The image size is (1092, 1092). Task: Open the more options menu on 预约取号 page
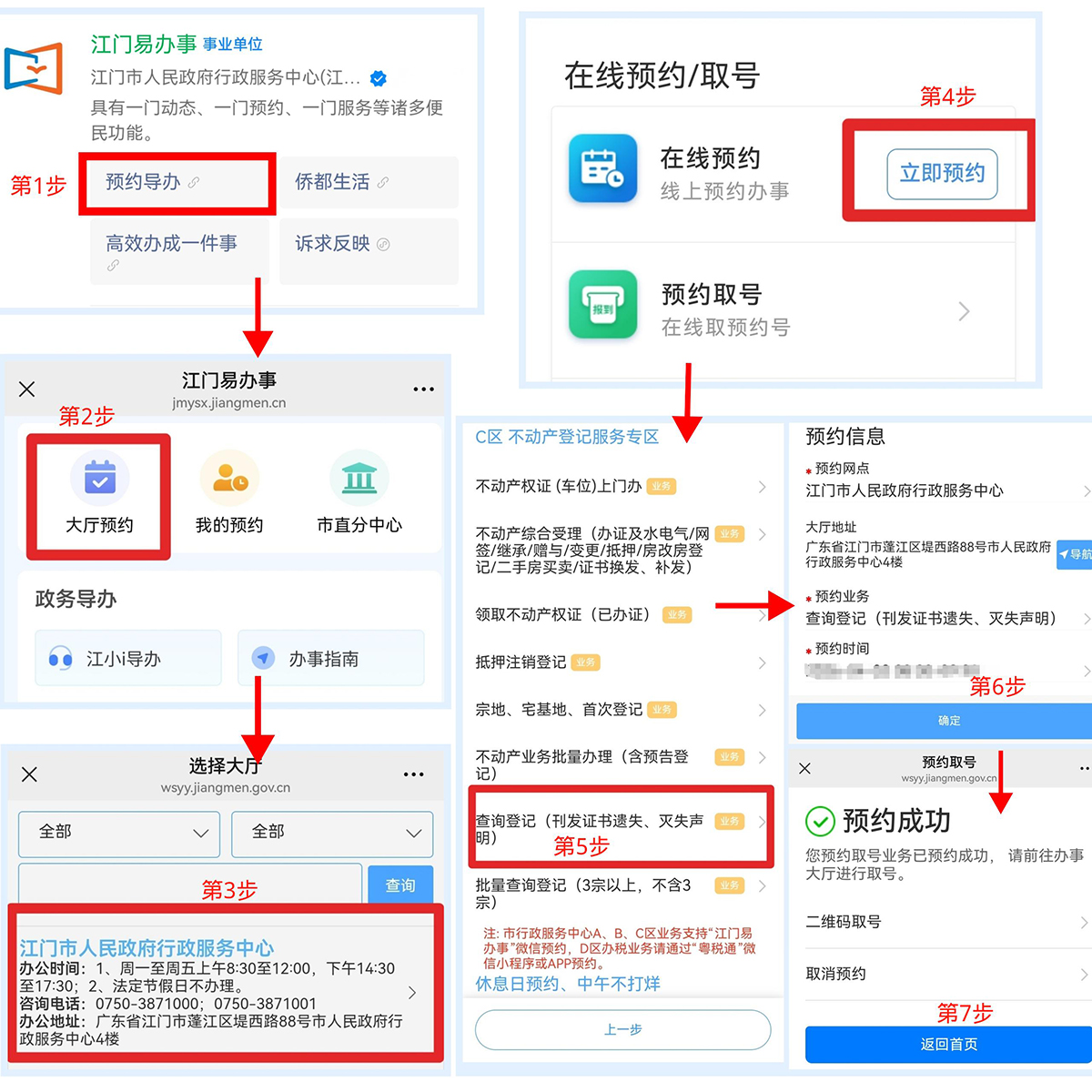click(1086, 767)
